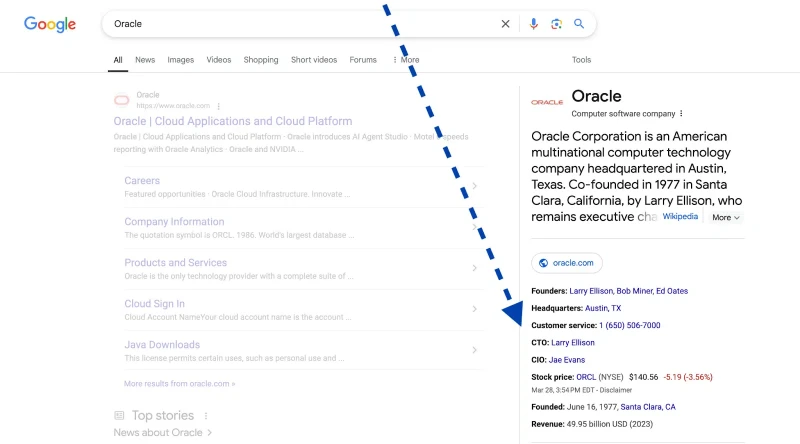Go to the Short videos tab
800x444 pixels.
coord(314,60)
